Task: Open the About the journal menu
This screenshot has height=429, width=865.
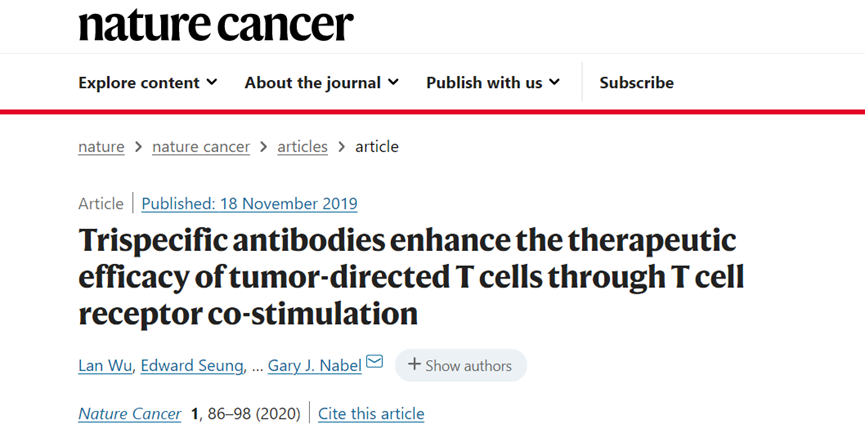Action: point(322,83)
